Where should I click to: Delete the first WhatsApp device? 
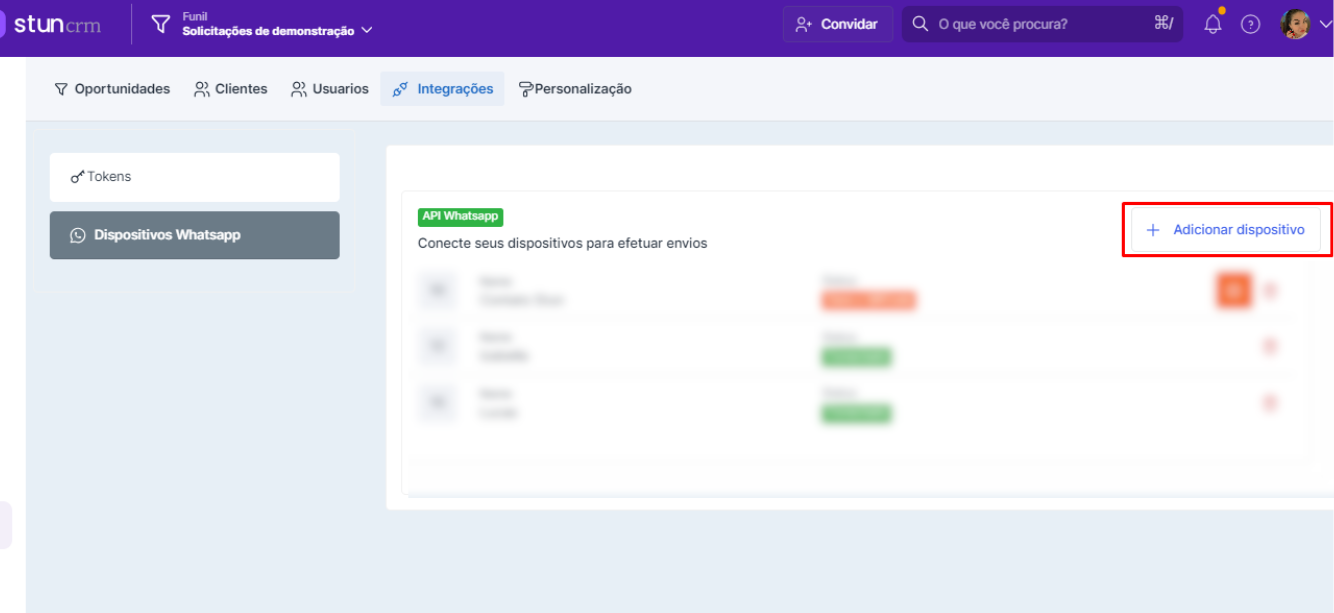click(x=1270, y=291)
